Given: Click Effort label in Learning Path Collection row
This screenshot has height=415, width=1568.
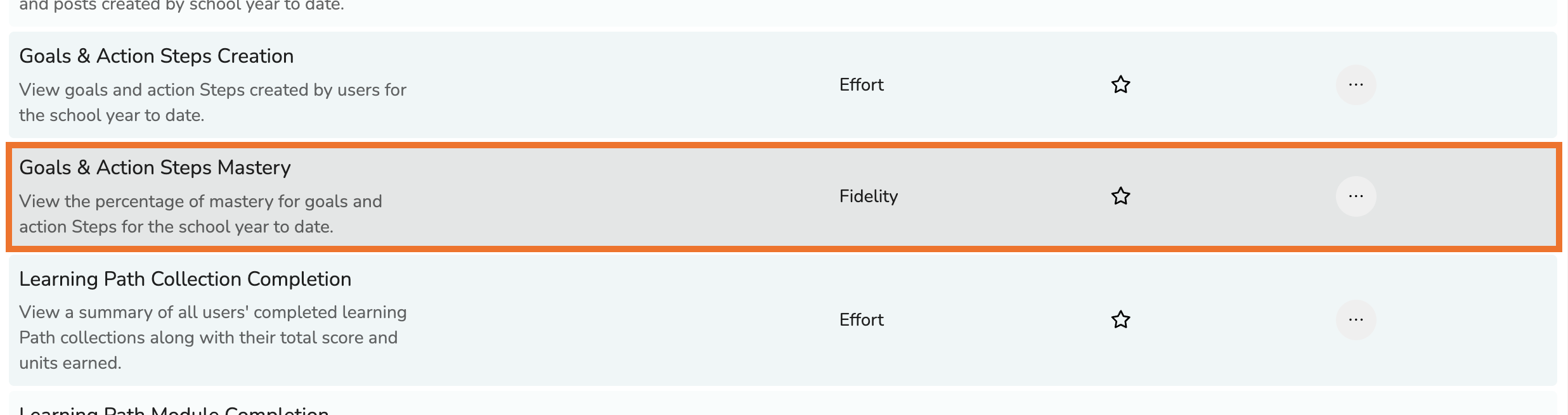Looking at the screenshot, I should pos(861,320).
